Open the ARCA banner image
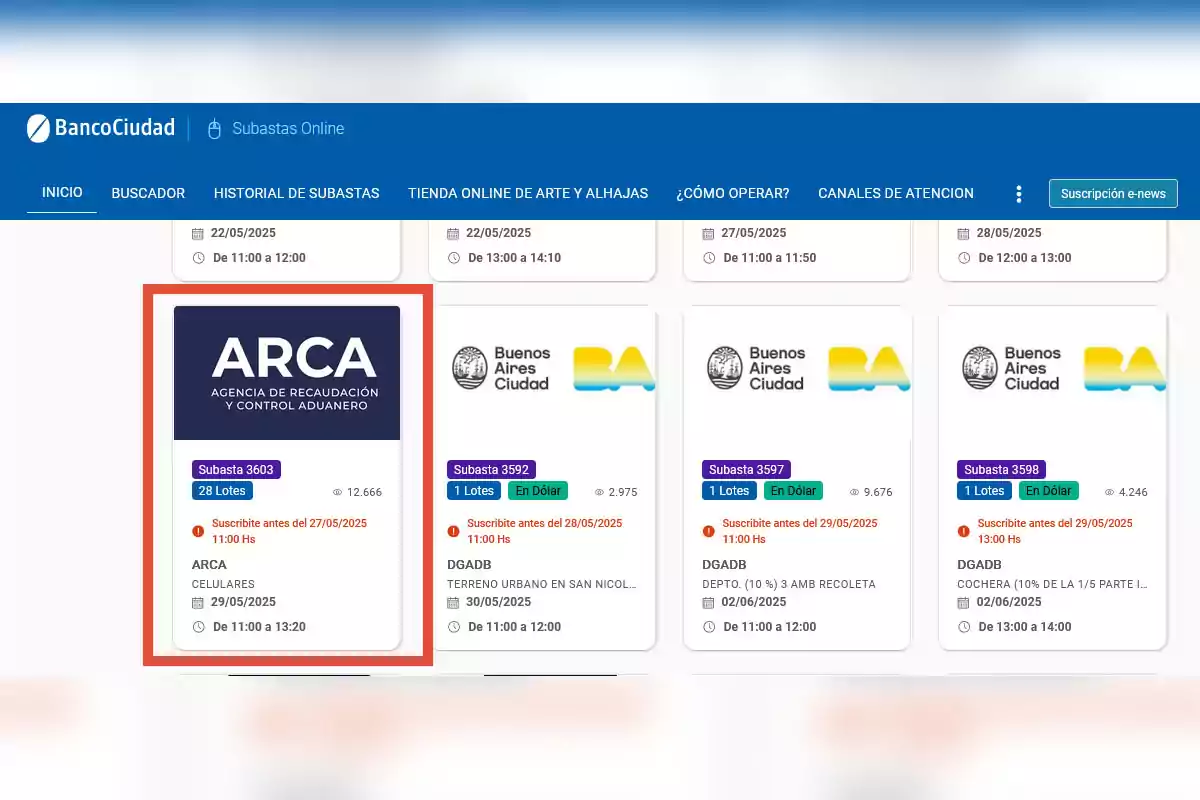 click(287, 373)
